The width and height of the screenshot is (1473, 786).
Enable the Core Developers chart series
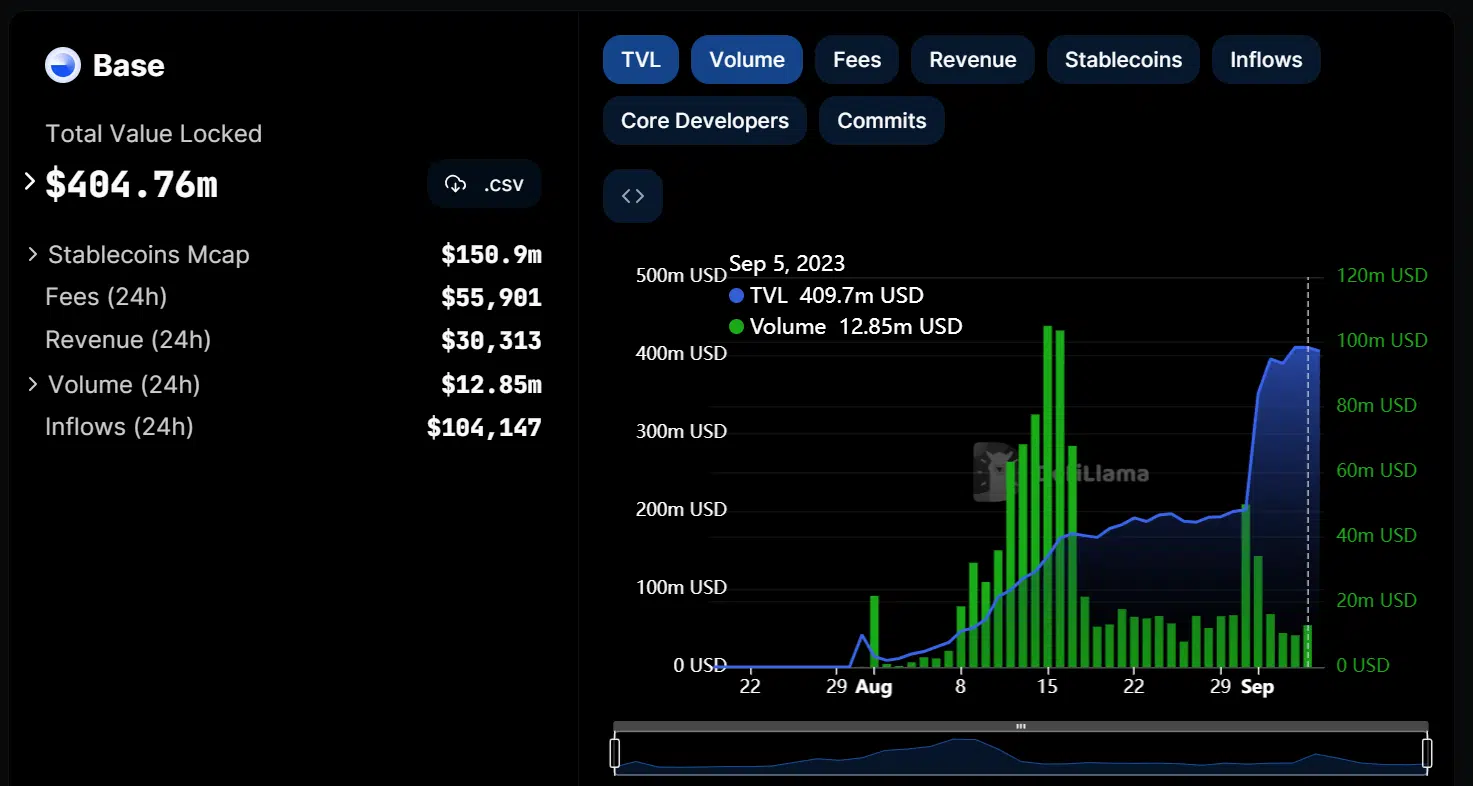pos(705,121)
